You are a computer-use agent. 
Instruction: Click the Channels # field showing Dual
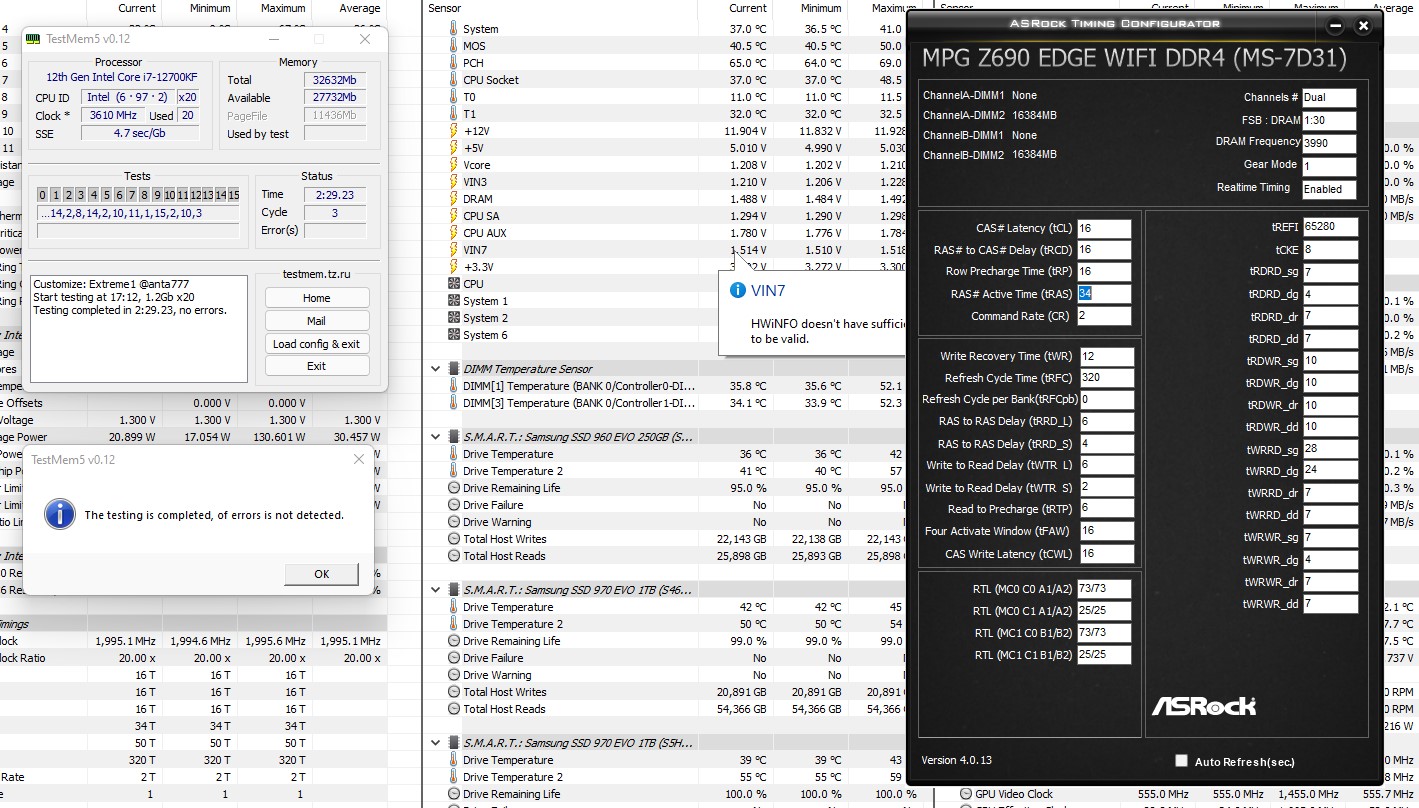[x=1329, y=98]
